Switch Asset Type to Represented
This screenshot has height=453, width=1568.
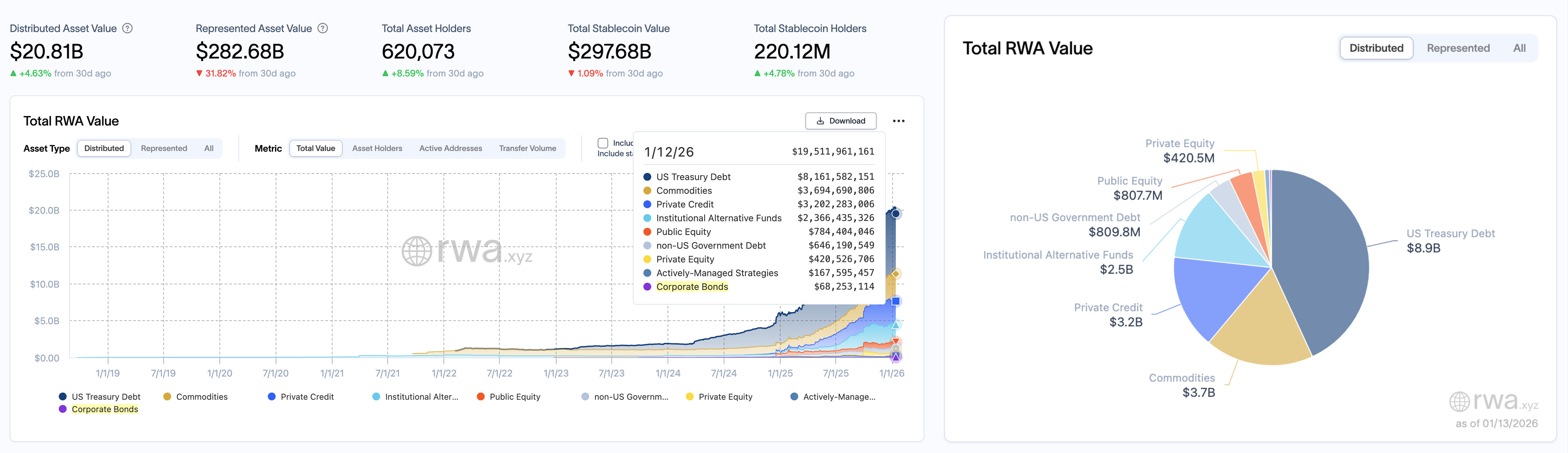[164, 149]
